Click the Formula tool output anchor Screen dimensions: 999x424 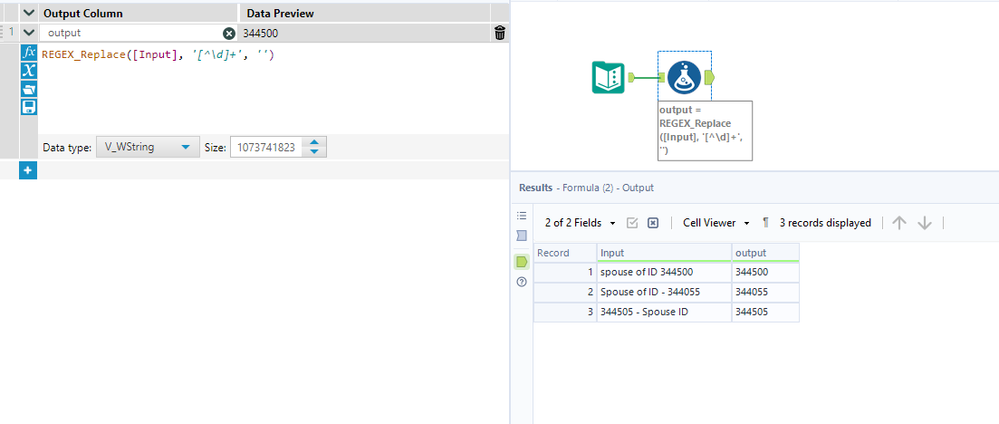[710, 77]
